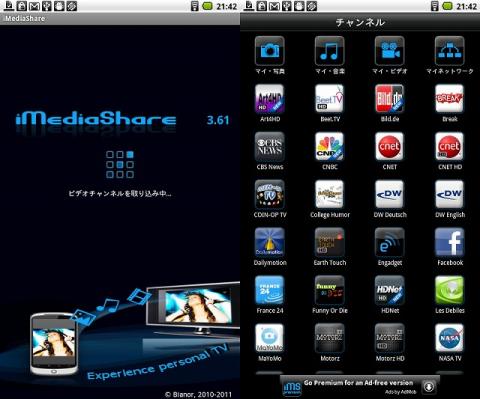Tap the Blanor 2010-2011 copyright text

coord(198,394)
